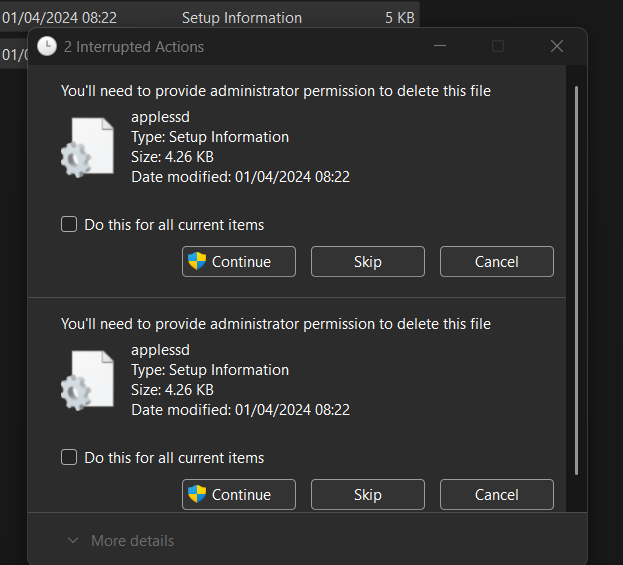Tick the first 'Do this for all current items' checkbox
This screenshot has width=623, height=565.
pos(69,224)
